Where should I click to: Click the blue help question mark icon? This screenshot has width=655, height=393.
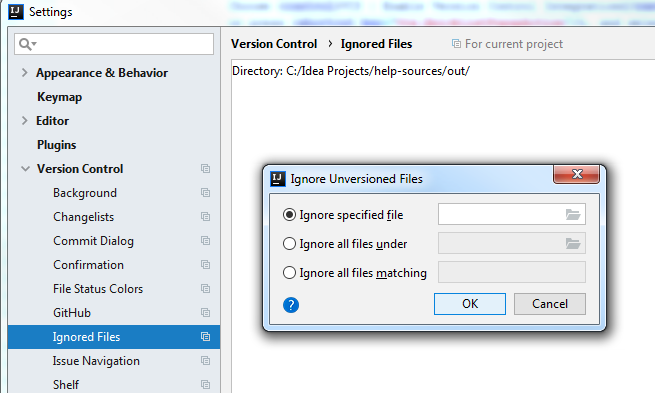(291, 305)
